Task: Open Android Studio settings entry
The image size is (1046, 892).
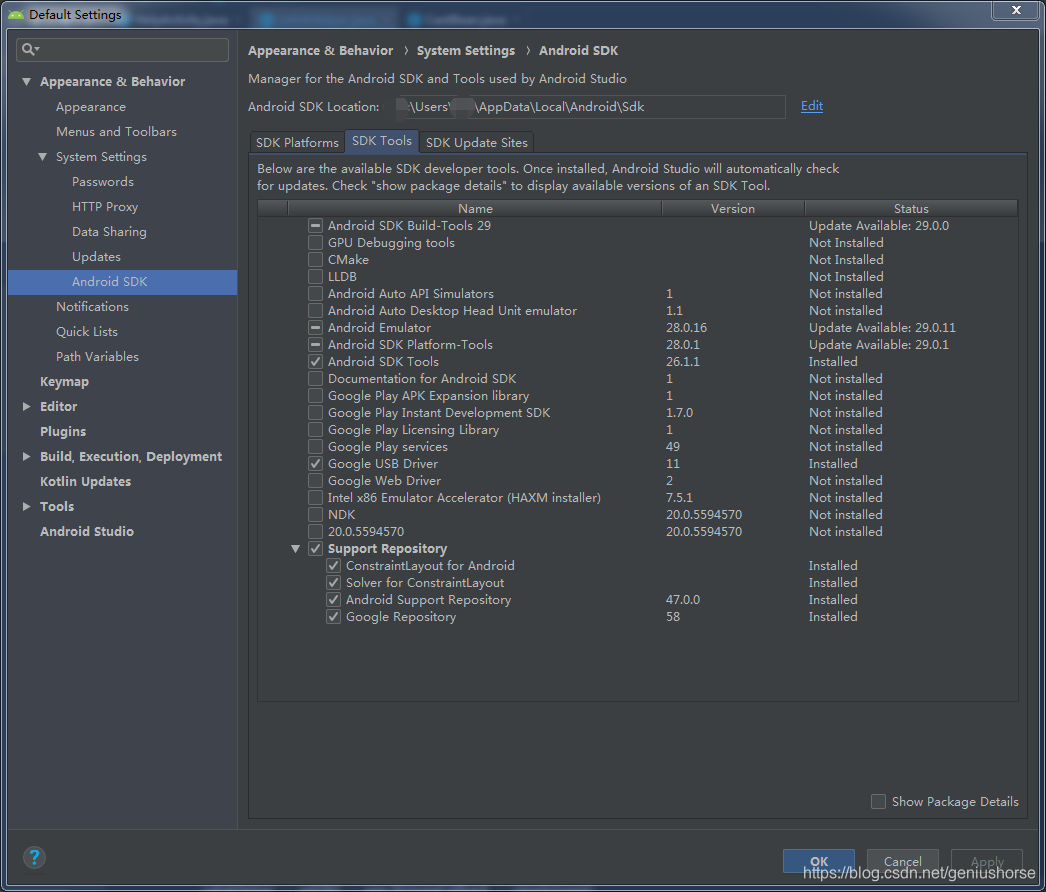Action: (87, 532)
